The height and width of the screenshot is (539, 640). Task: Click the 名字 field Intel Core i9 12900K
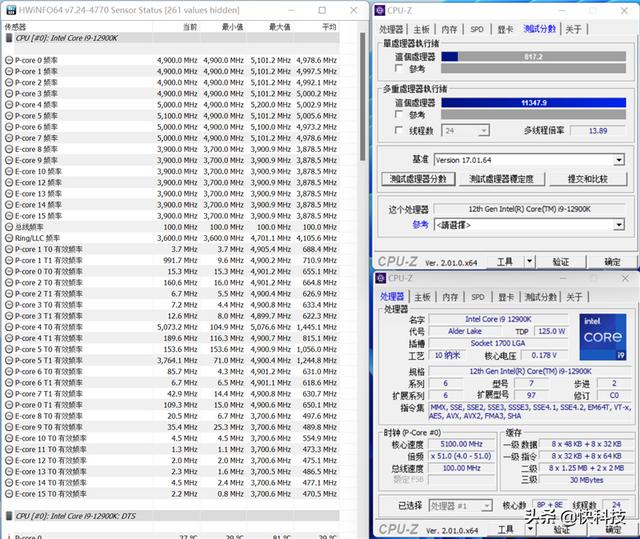pyautogui.click(x=498, y=319)
